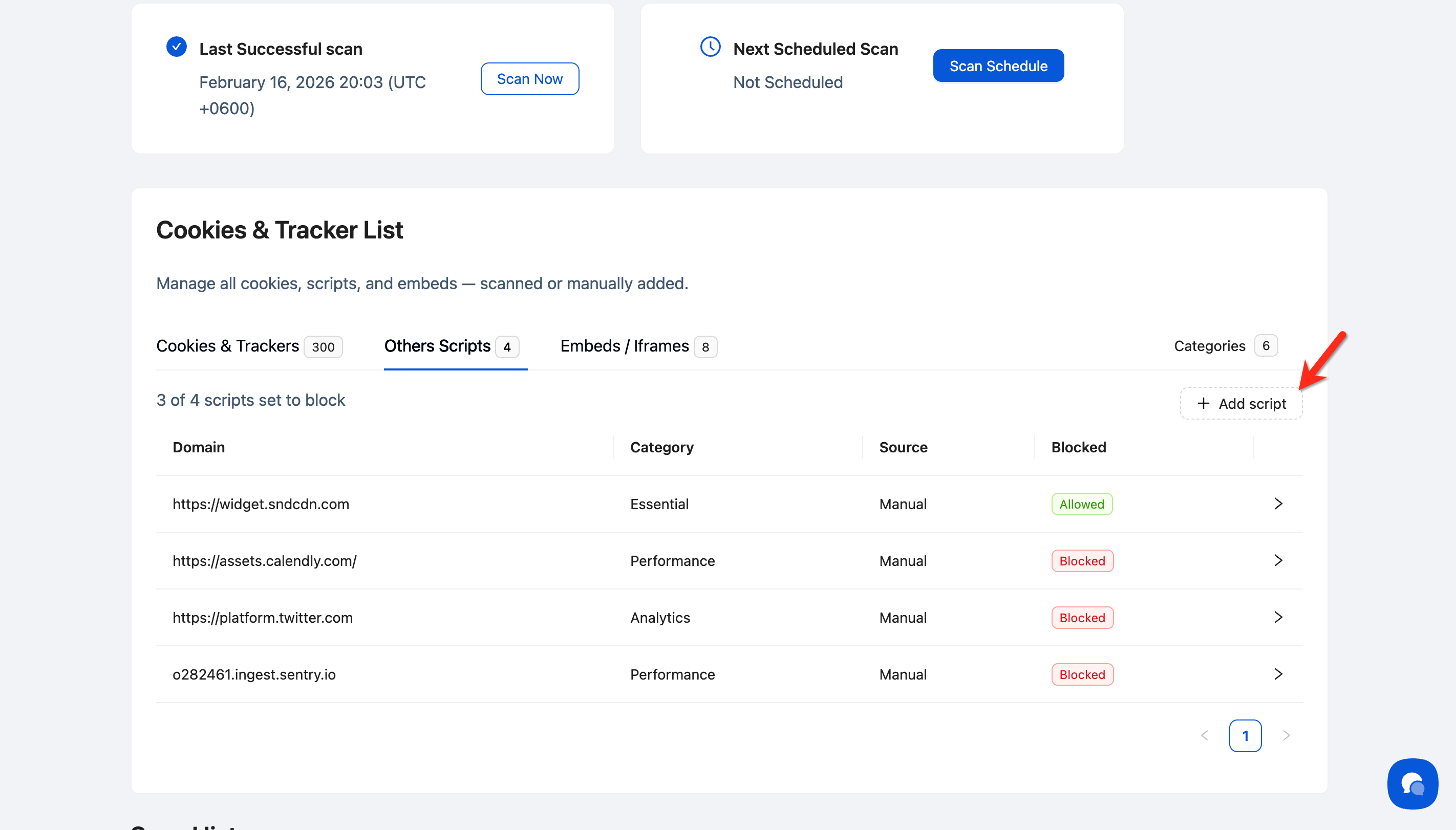Expand the o282461.ingest.sentry.io row chevron
1456x830 pixels.
tap(1278, 674)
